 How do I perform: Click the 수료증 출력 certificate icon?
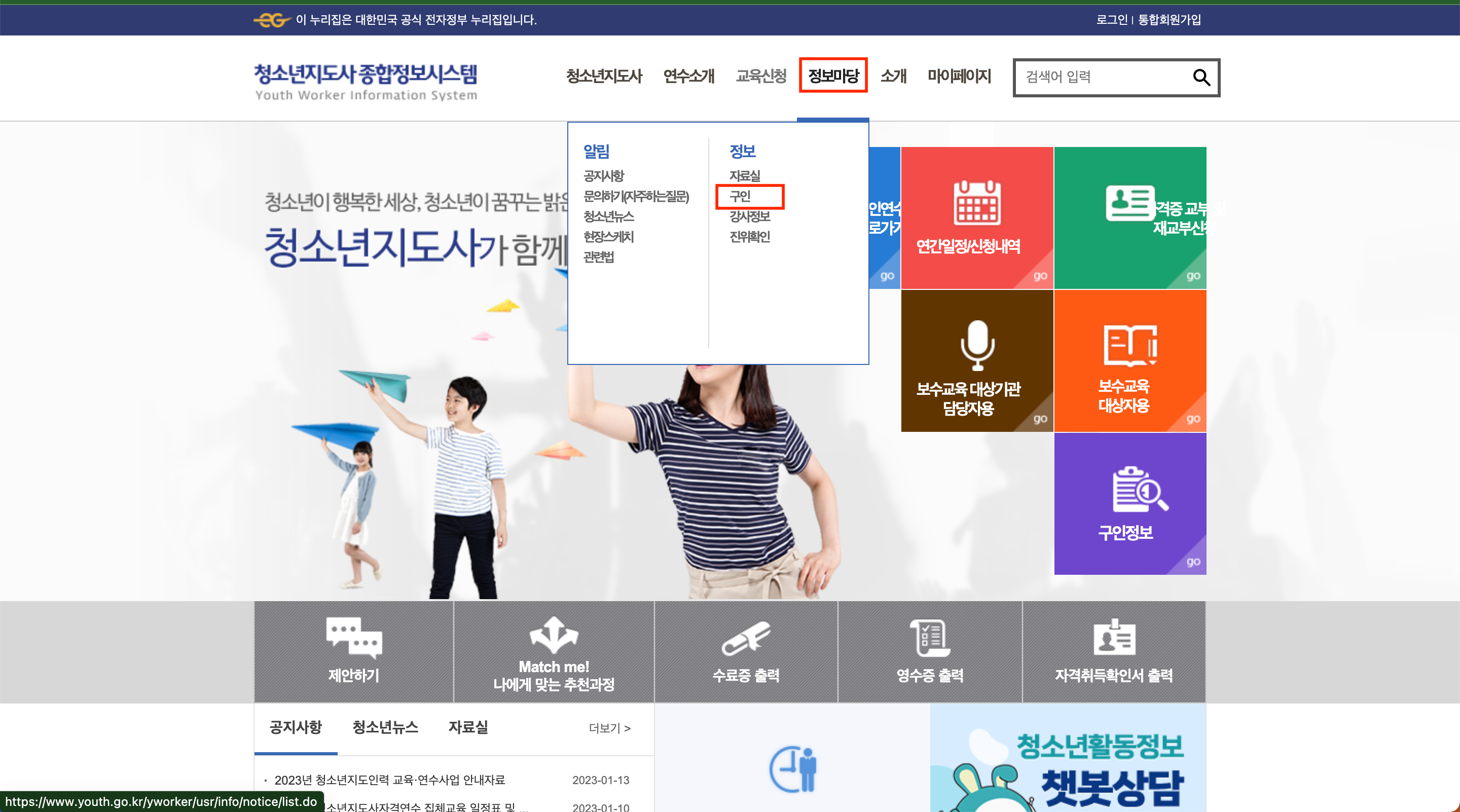point(745,637)
